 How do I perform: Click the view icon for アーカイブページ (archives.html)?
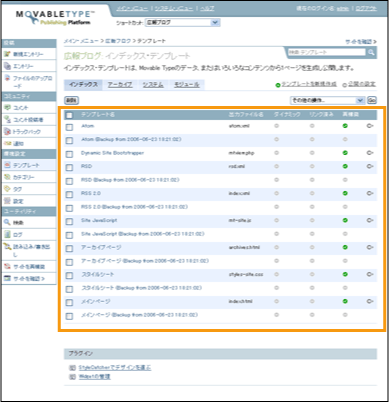pos(370,247)
